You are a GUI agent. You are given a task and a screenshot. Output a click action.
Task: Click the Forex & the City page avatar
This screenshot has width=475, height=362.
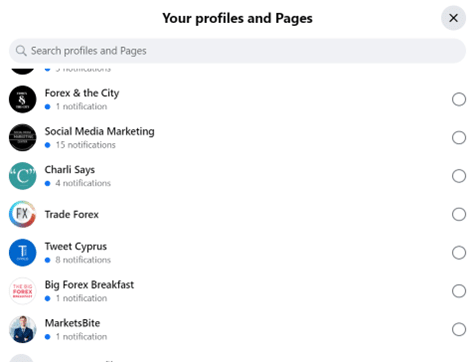click(x=23, y=99)
